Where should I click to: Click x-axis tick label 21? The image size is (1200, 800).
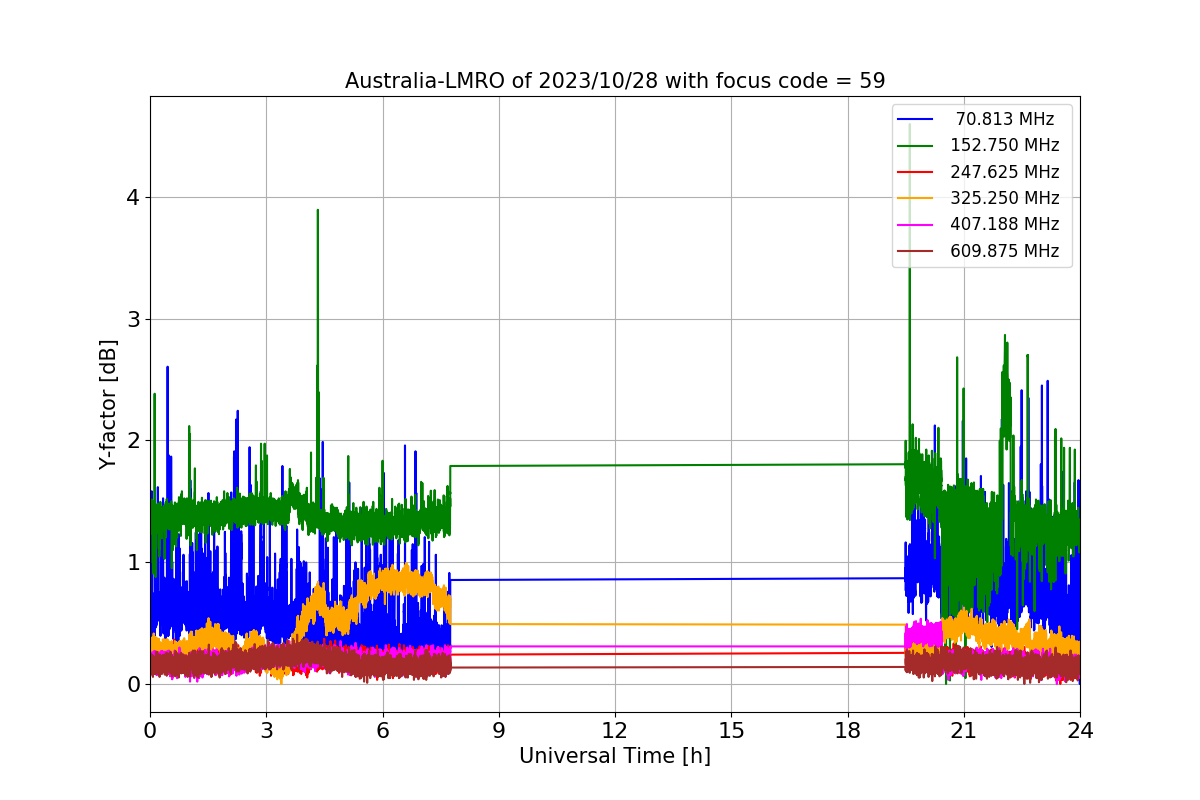point(964,731)
